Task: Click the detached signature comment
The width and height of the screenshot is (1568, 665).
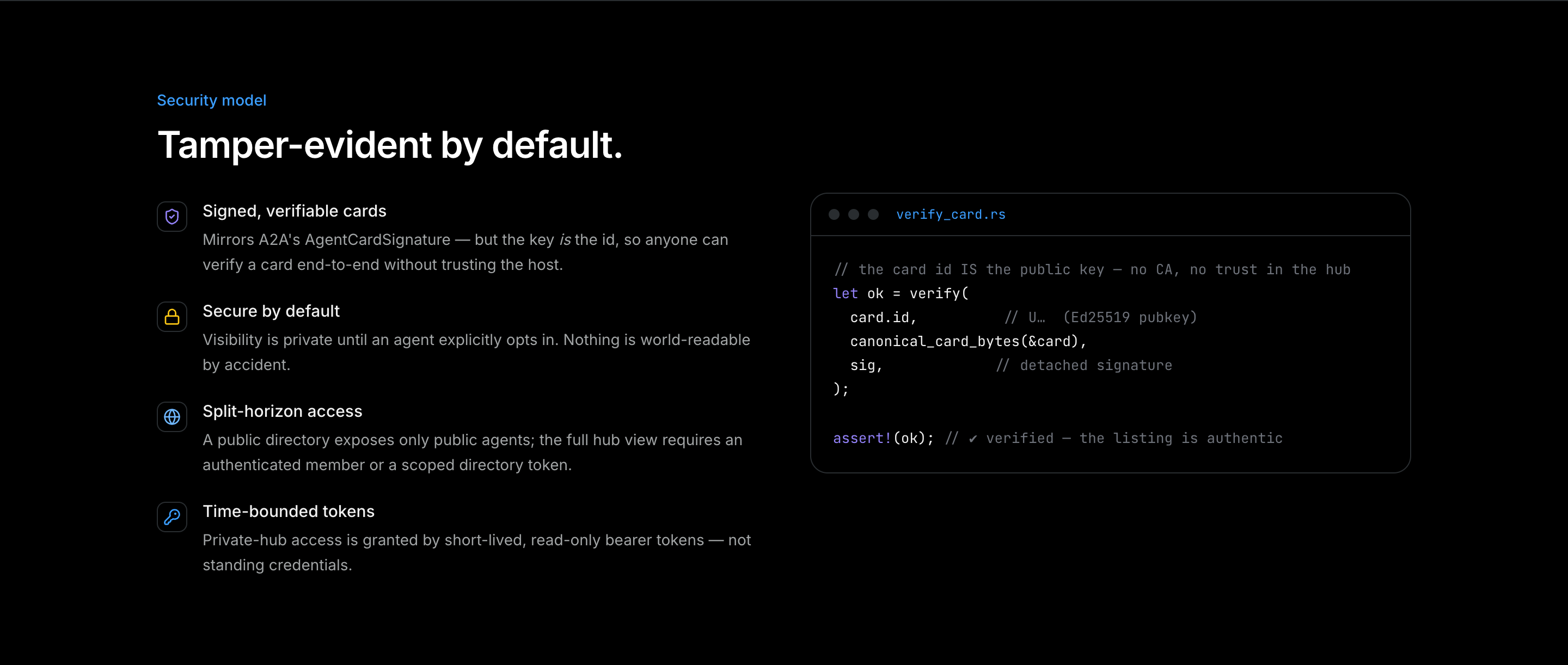Action: coord(1084,366)
